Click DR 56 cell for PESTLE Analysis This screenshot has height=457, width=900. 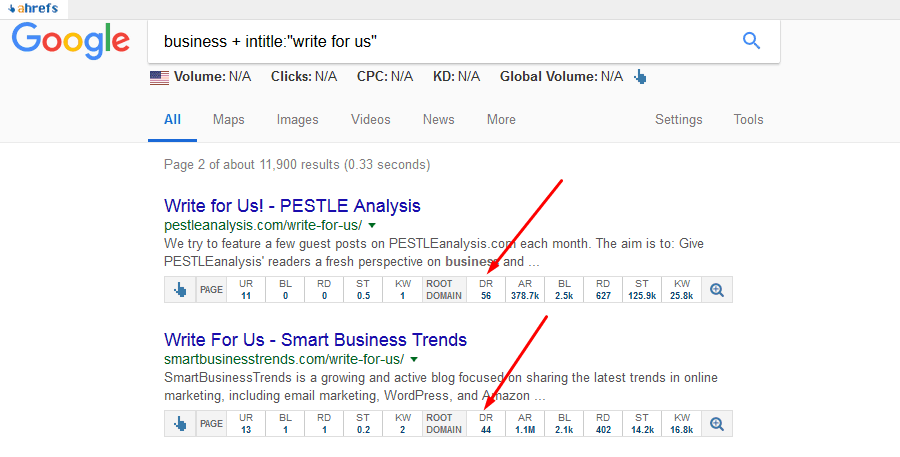click(486, 290)
